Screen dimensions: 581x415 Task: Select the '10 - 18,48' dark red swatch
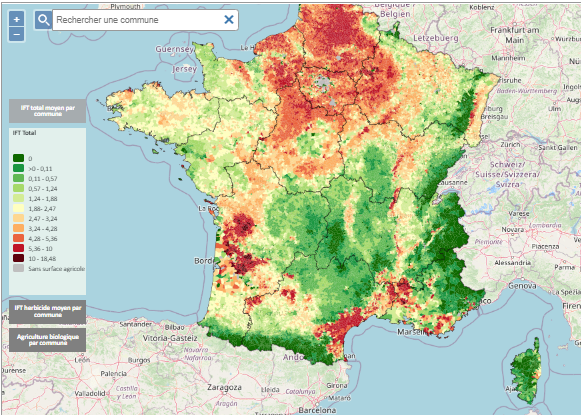tap(19, 258)
